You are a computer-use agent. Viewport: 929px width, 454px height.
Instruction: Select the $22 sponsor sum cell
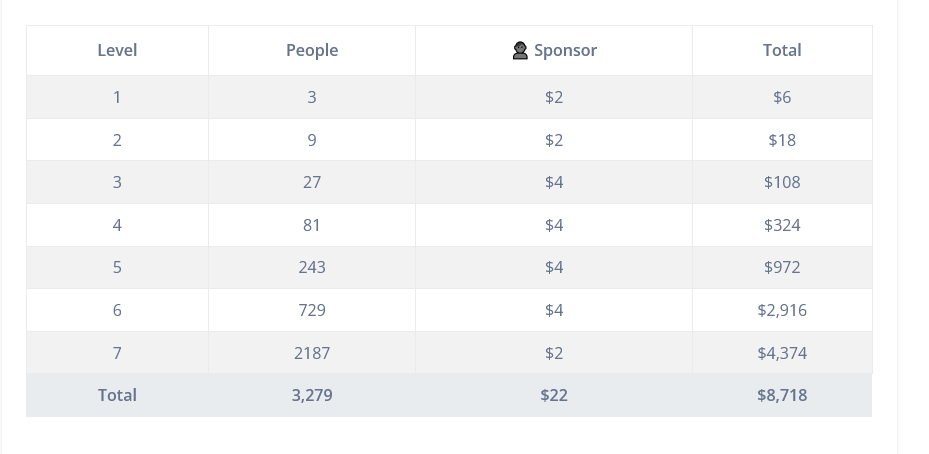pyautogui.click(x=554, y=395)
